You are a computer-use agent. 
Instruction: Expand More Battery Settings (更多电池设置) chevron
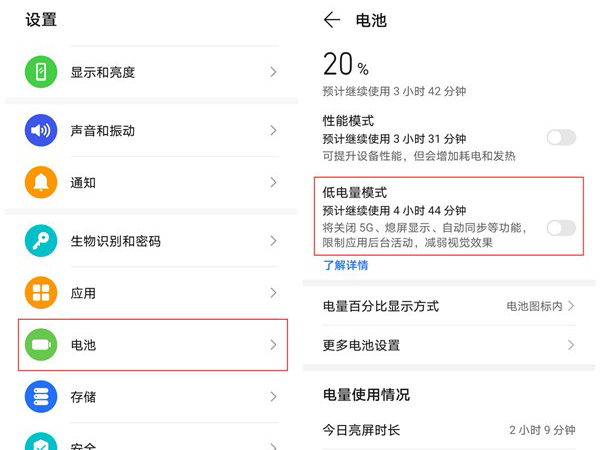pyautogui.click(x=571, y=345)
